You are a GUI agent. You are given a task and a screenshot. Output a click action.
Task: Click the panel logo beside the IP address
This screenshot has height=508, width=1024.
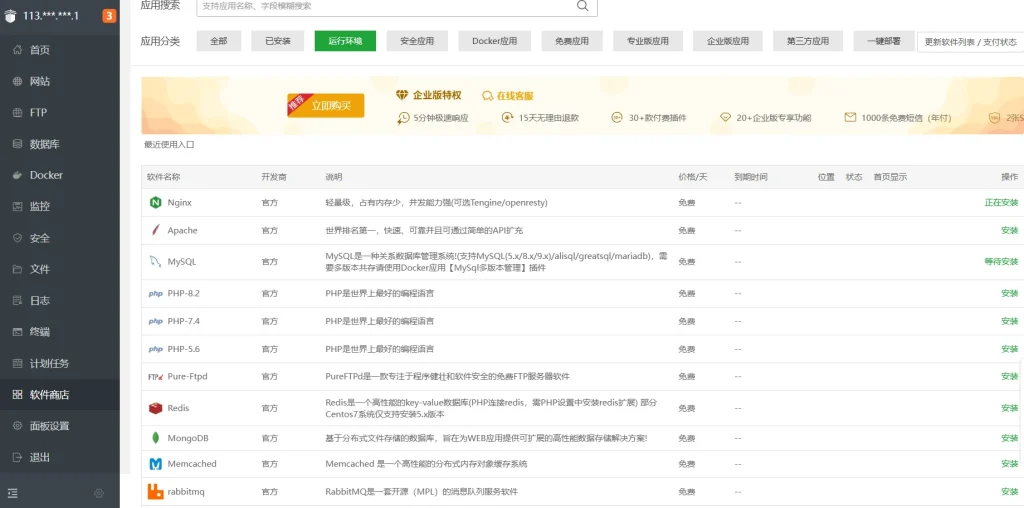pyautogui.click(x=10, y=16)
